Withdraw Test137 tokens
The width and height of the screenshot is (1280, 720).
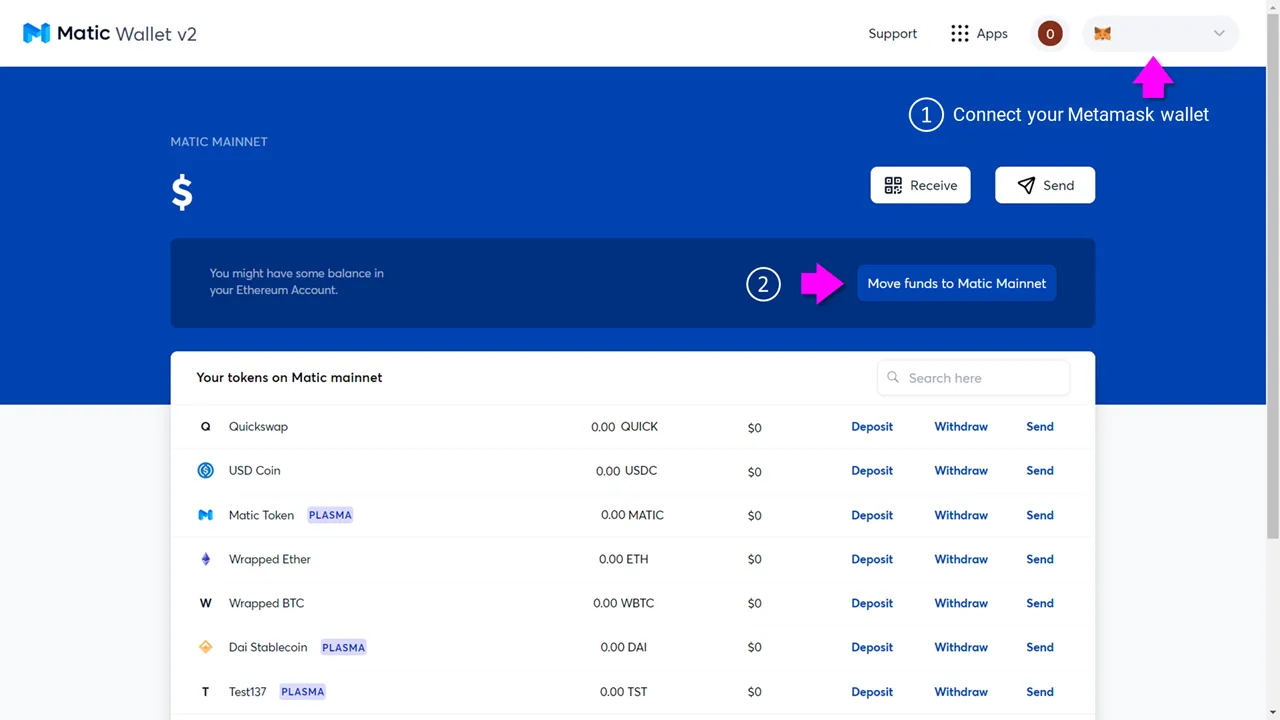click(961, 692)
